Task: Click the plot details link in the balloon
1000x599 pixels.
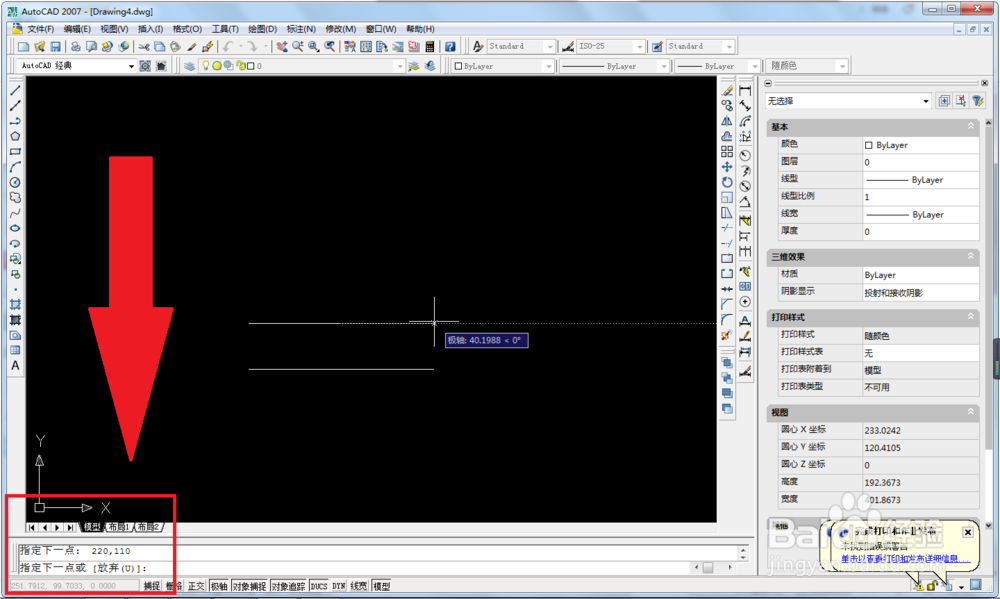Action: pyautogui.click(x=904, y=559)
